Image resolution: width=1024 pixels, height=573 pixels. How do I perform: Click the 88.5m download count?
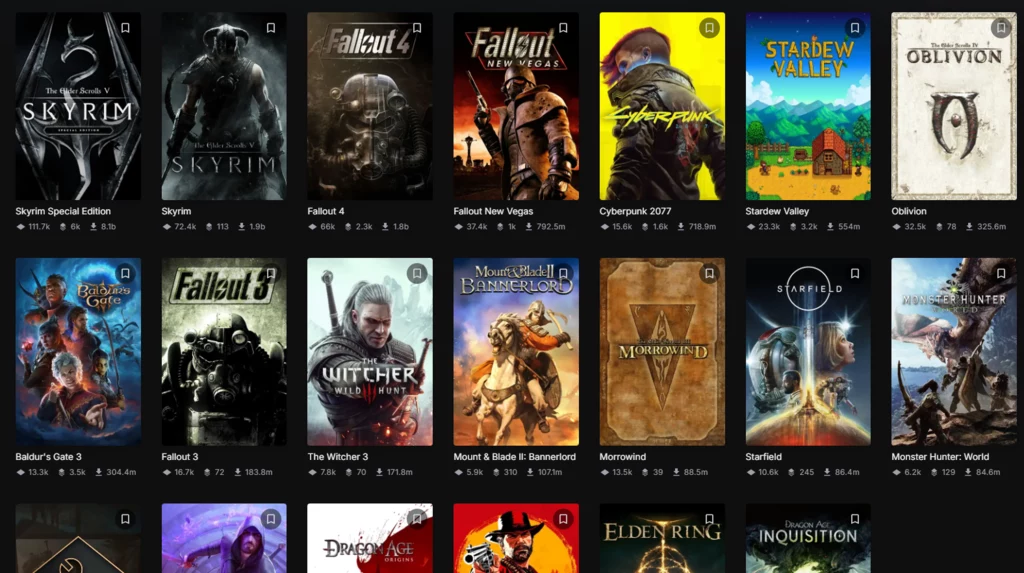[x=690, y=472]
